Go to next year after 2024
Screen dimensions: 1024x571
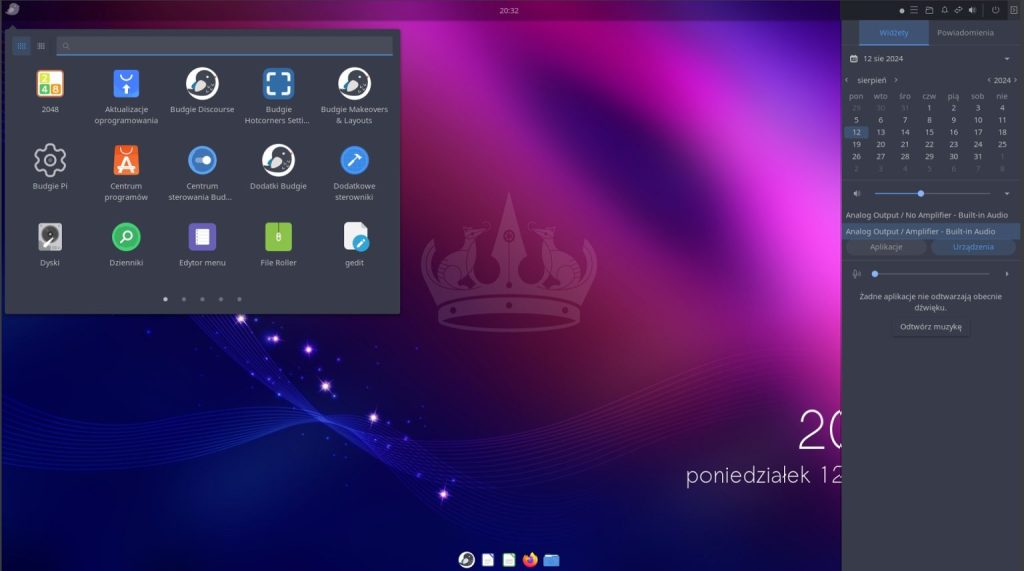tap(1015, 80)
